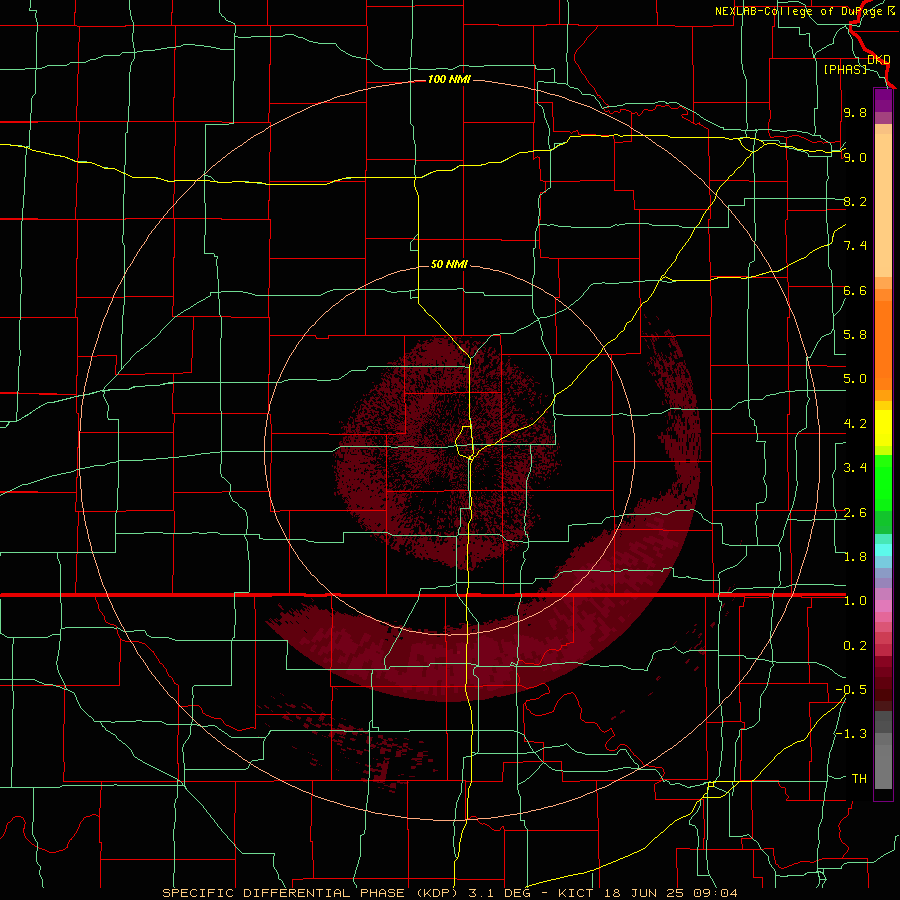Click the 7.4 scale value

pos(855,246)
